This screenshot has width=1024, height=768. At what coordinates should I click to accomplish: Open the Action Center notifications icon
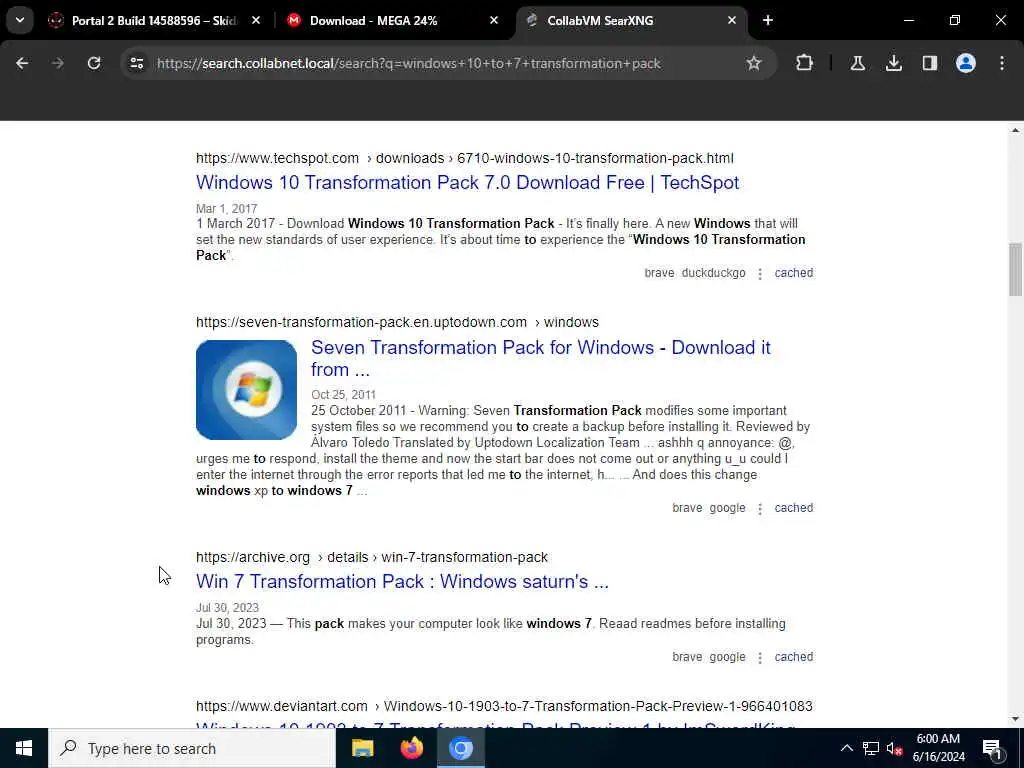pyautogui.click(x=992, y=748)
